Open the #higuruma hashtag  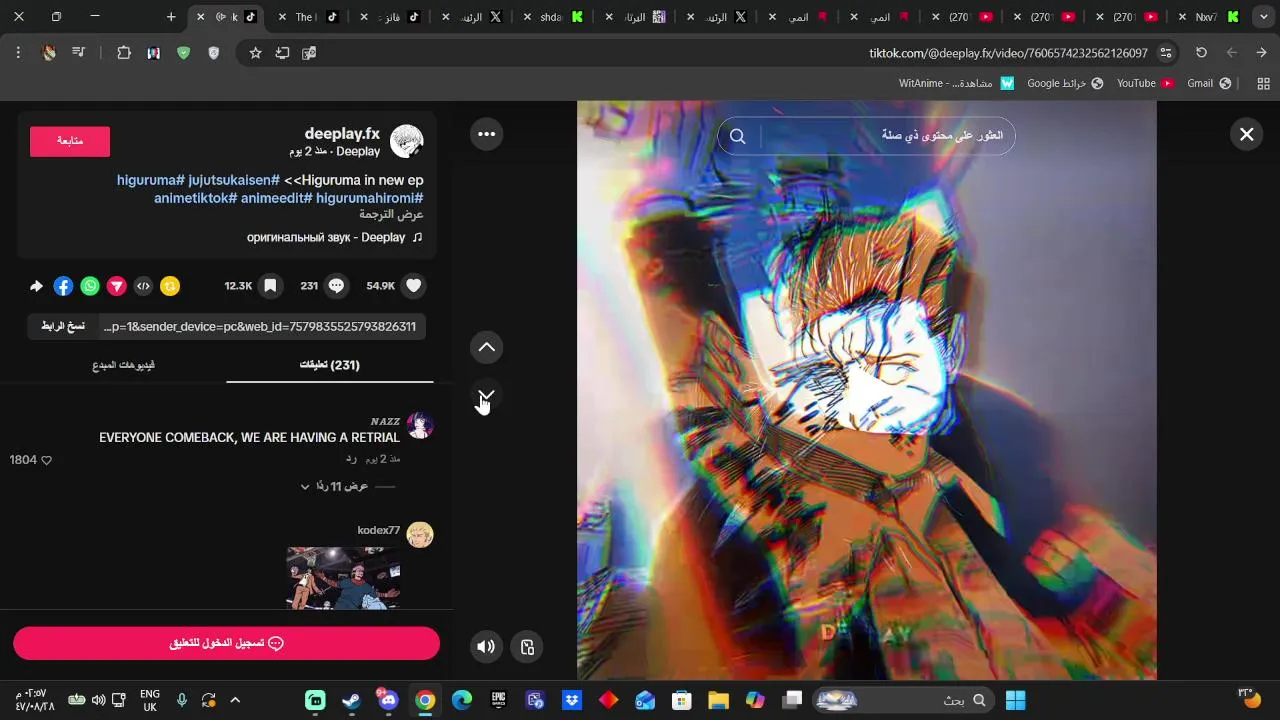pos(151,180)
